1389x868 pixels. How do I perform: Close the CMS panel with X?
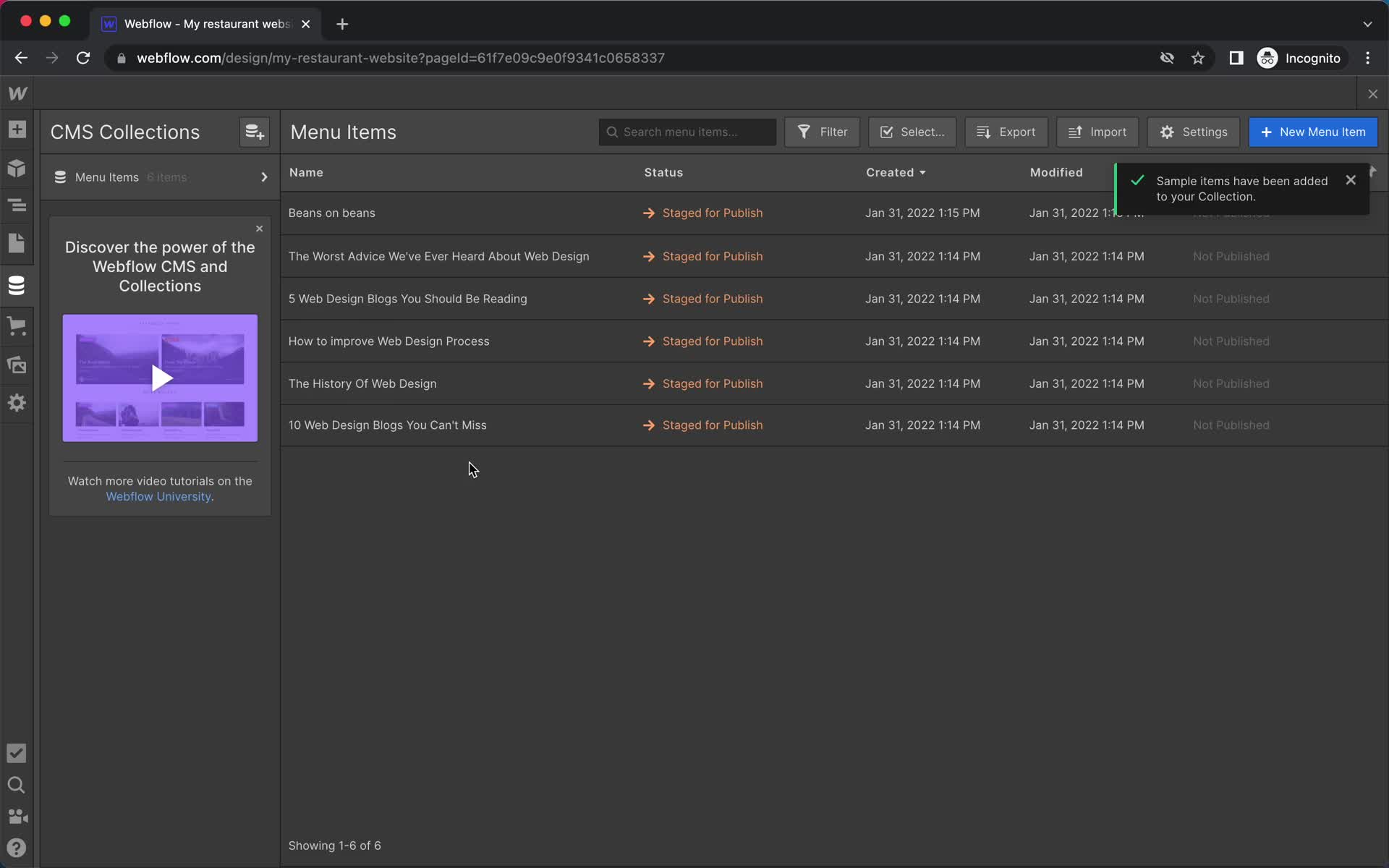(x=1372, y=94)
